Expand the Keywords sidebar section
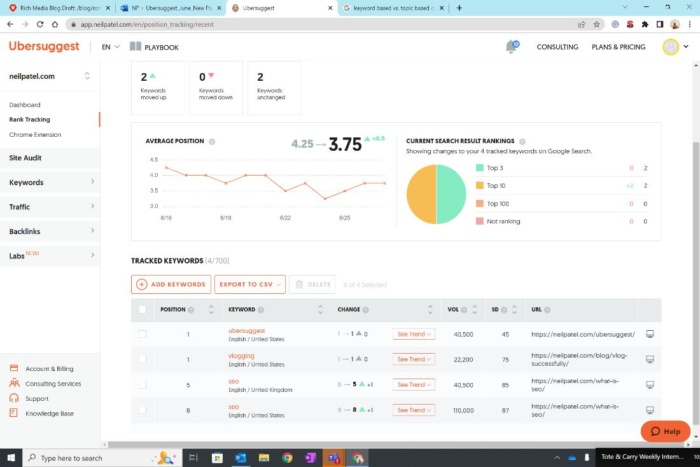This screenshot has width=700, height=467. (x=50, y=182)
